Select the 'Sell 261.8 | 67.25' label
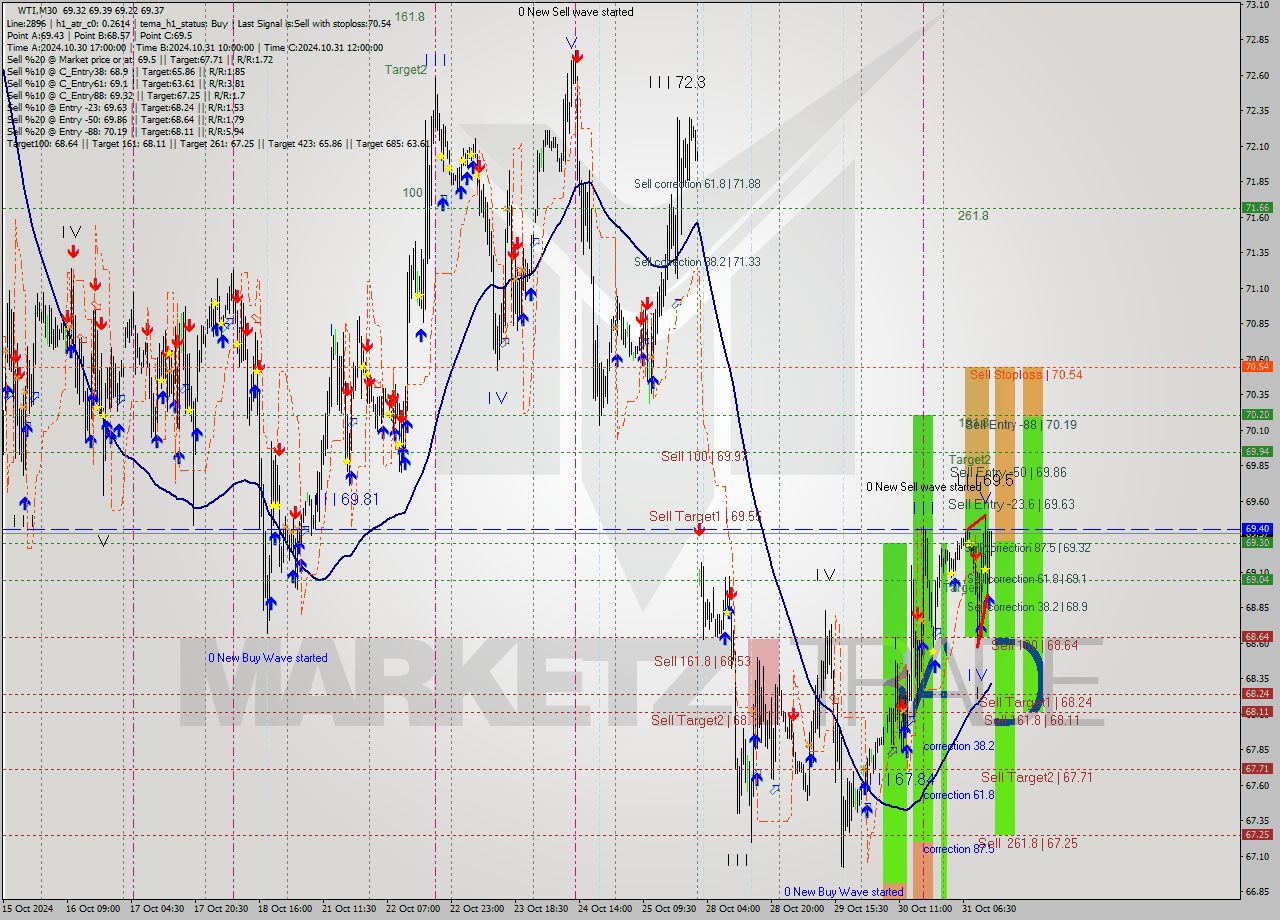1280x920 pixels. (x=1028, y=843)
